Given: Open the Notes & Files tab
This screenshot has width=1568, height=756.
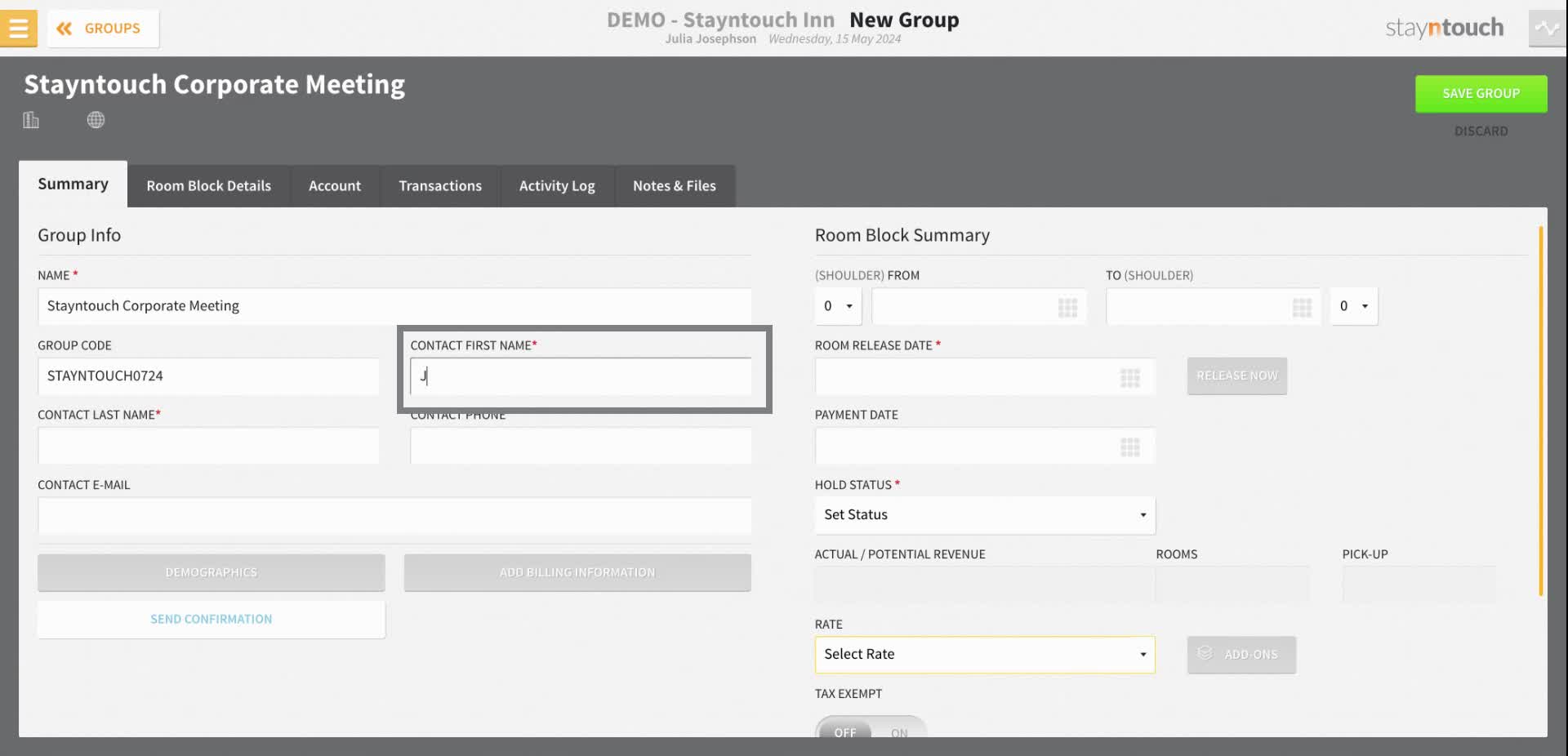Looking at the screenshot, I should pos(675,186).
